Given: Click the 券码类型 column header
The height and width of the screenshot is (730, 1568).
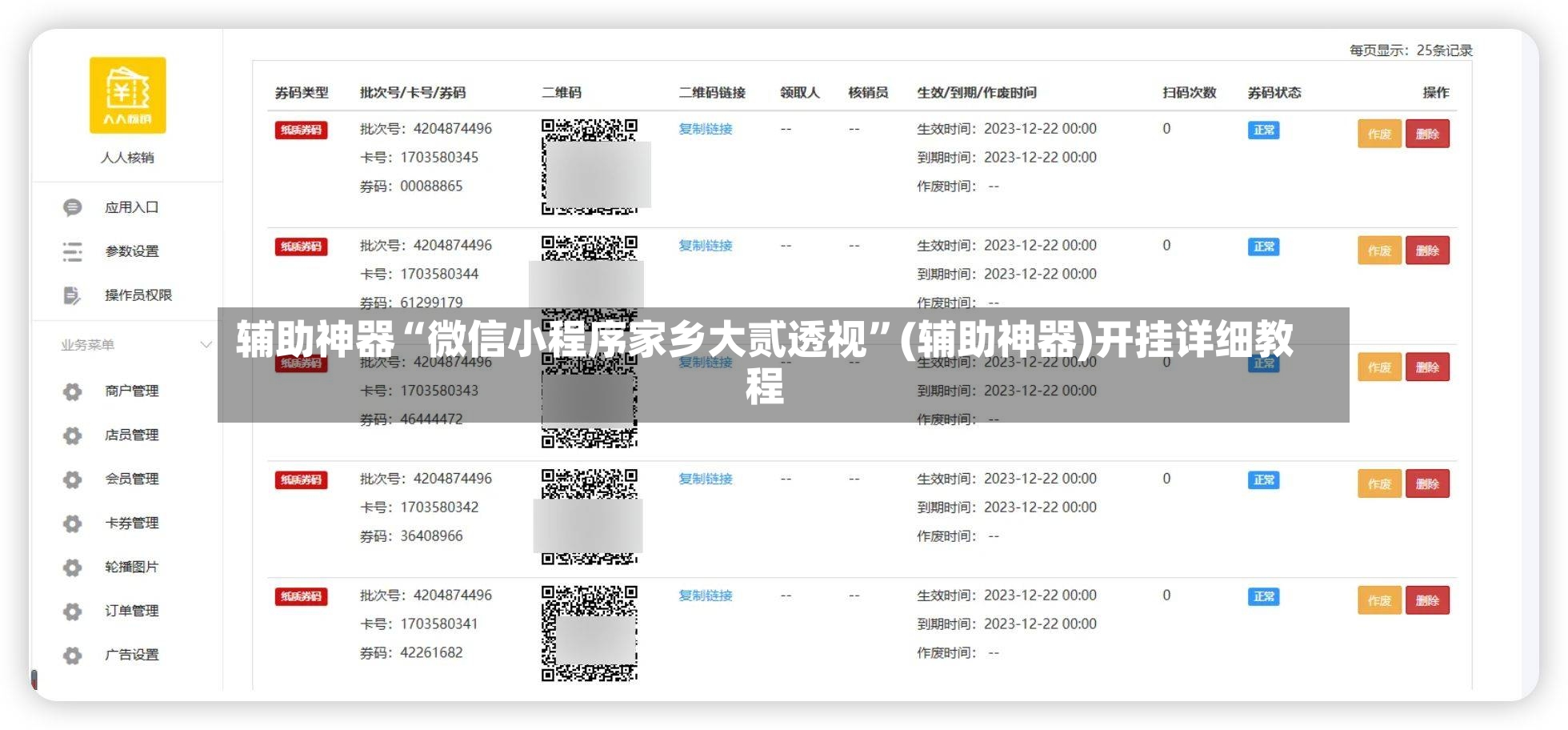Looking at the screenshot, I should [302, 93].
